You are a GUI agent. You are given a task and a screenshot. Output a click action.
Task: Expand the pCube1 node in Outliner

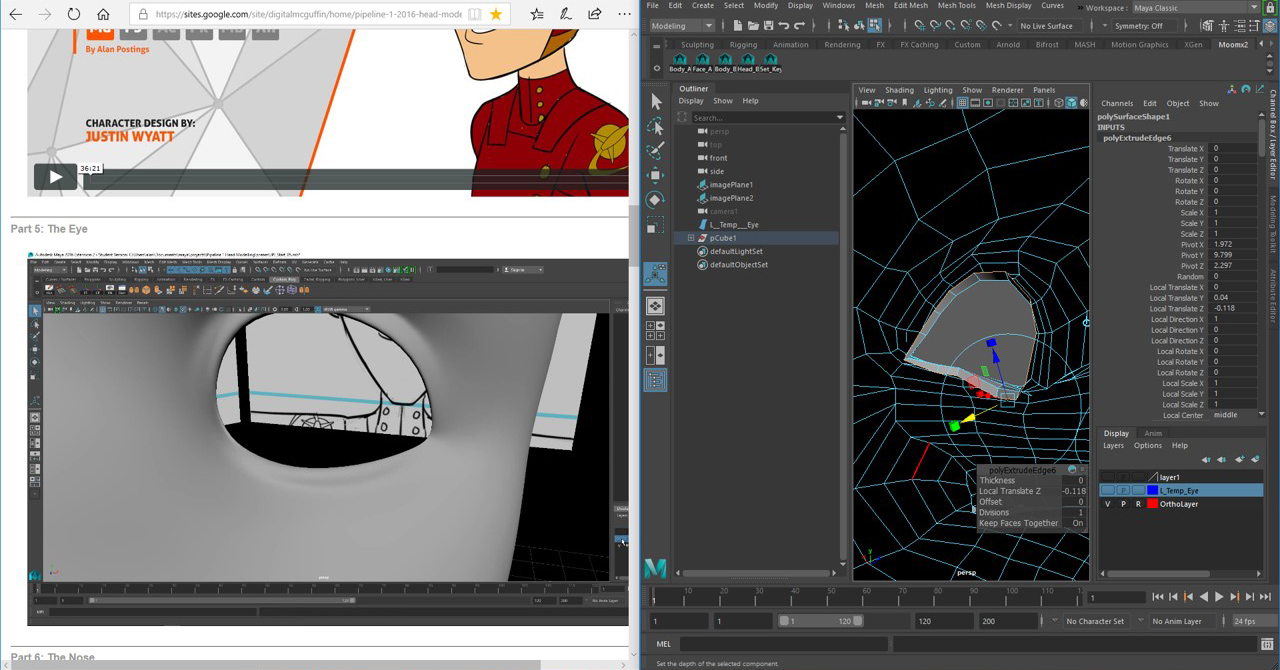[690, 238]
